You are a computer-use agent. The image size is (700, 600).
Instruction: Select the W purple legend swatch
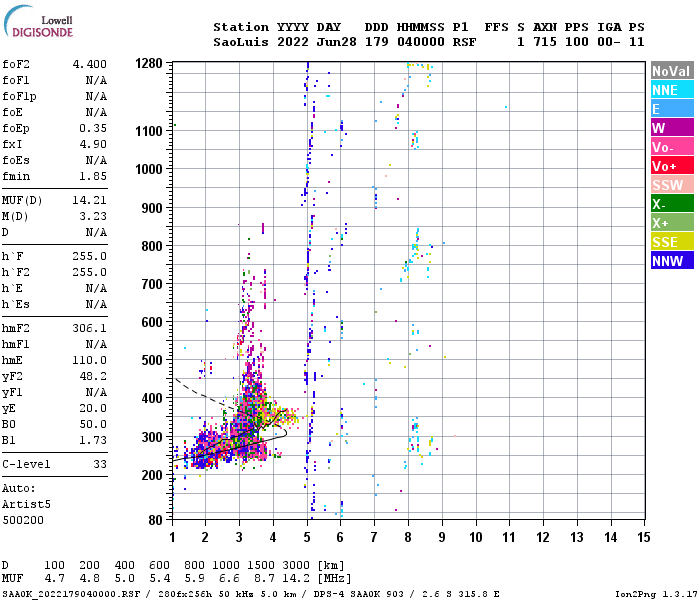pyautogui.click(x=672, y=128)
